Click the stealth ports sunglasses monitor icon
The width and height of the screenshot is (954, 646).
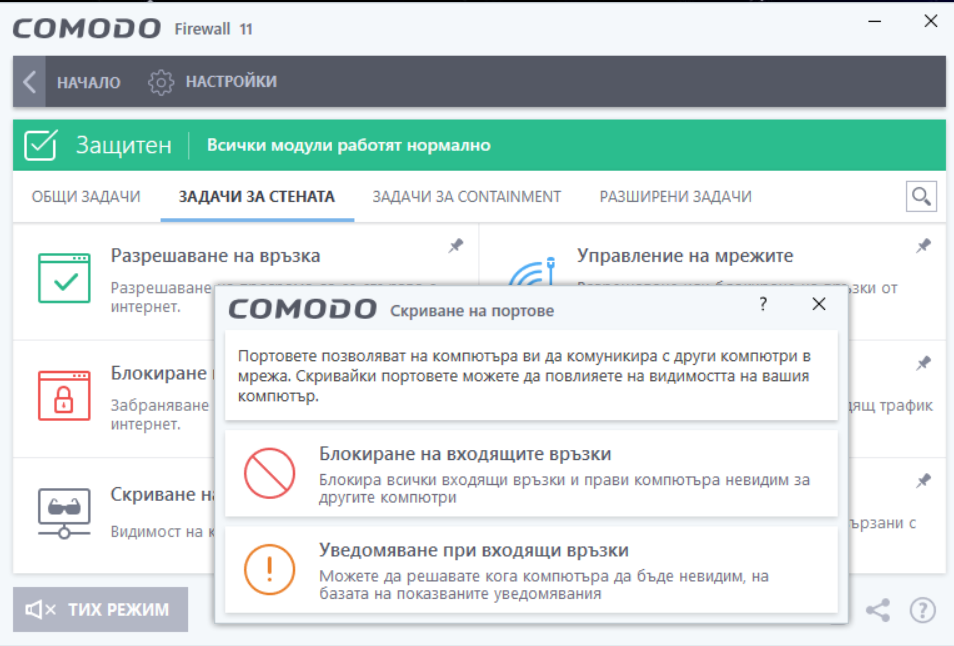point(64,513)
